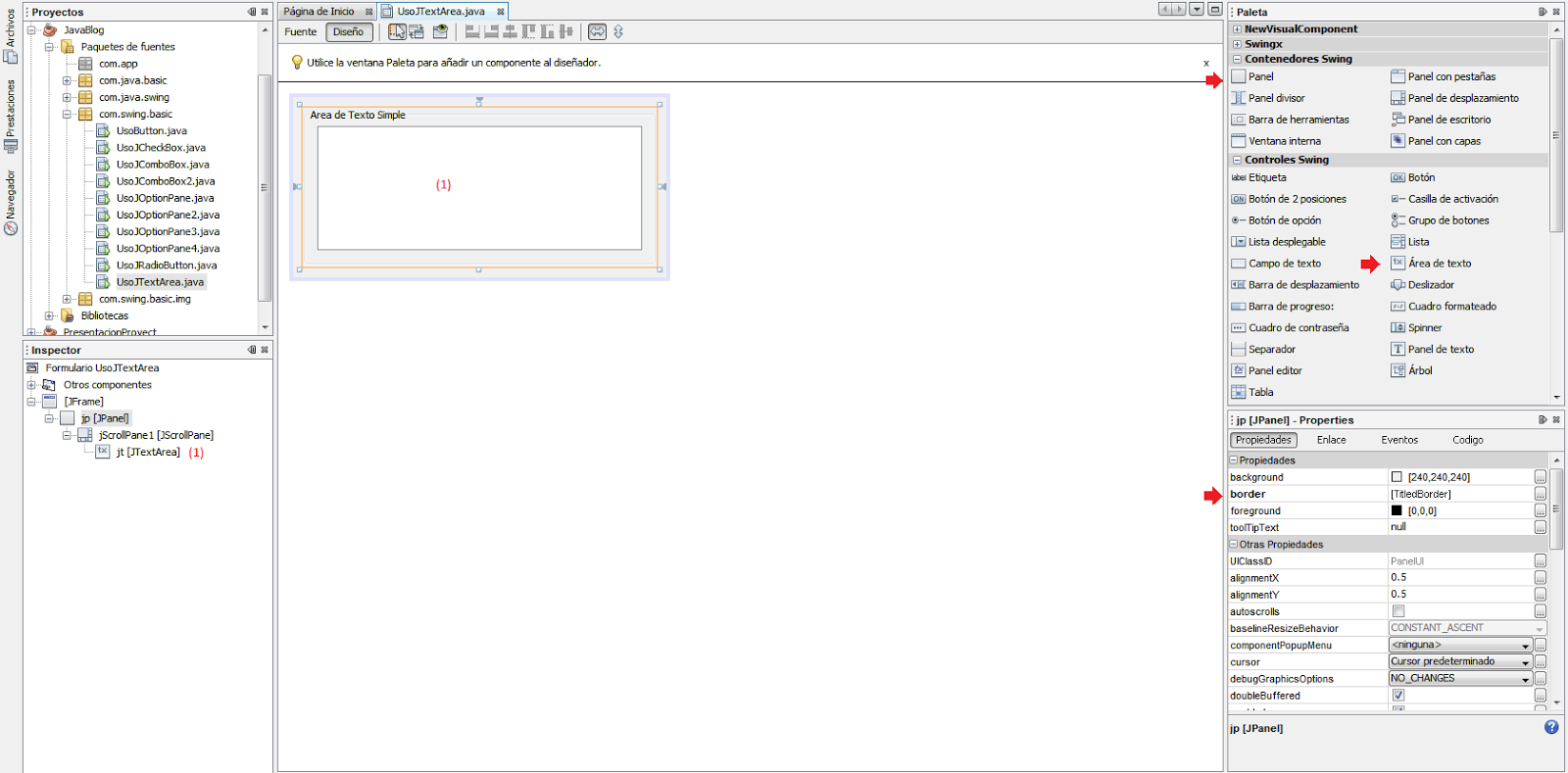The image size is (1568, 773).
Task: Click the preview design eye icon
Action: [440, 31]
